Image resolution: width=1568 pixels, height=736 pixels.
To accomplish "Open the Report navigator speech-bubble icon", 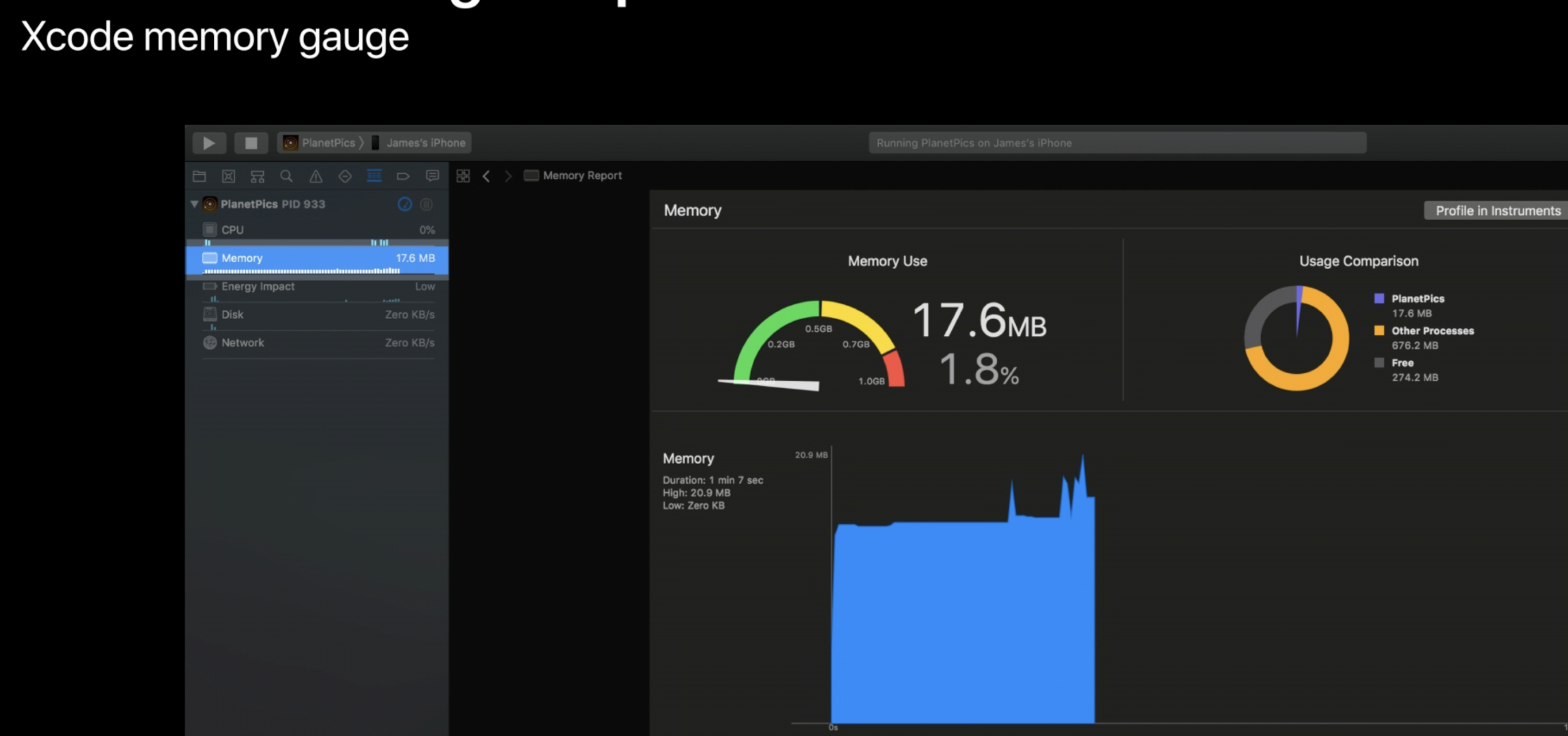I will click(432, 176).
